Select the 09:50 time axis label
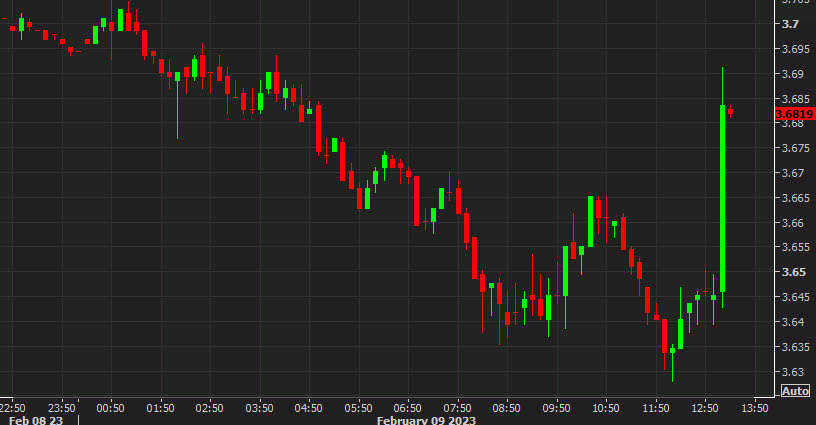 557,408
